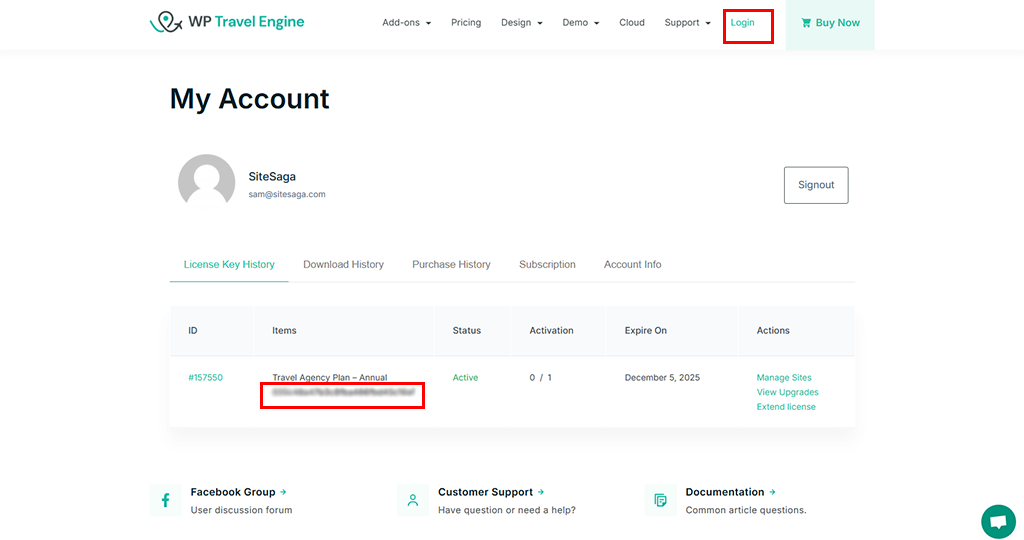Click the Items column header
Viewport: 1024px width, 540px height.
point(284,330)
